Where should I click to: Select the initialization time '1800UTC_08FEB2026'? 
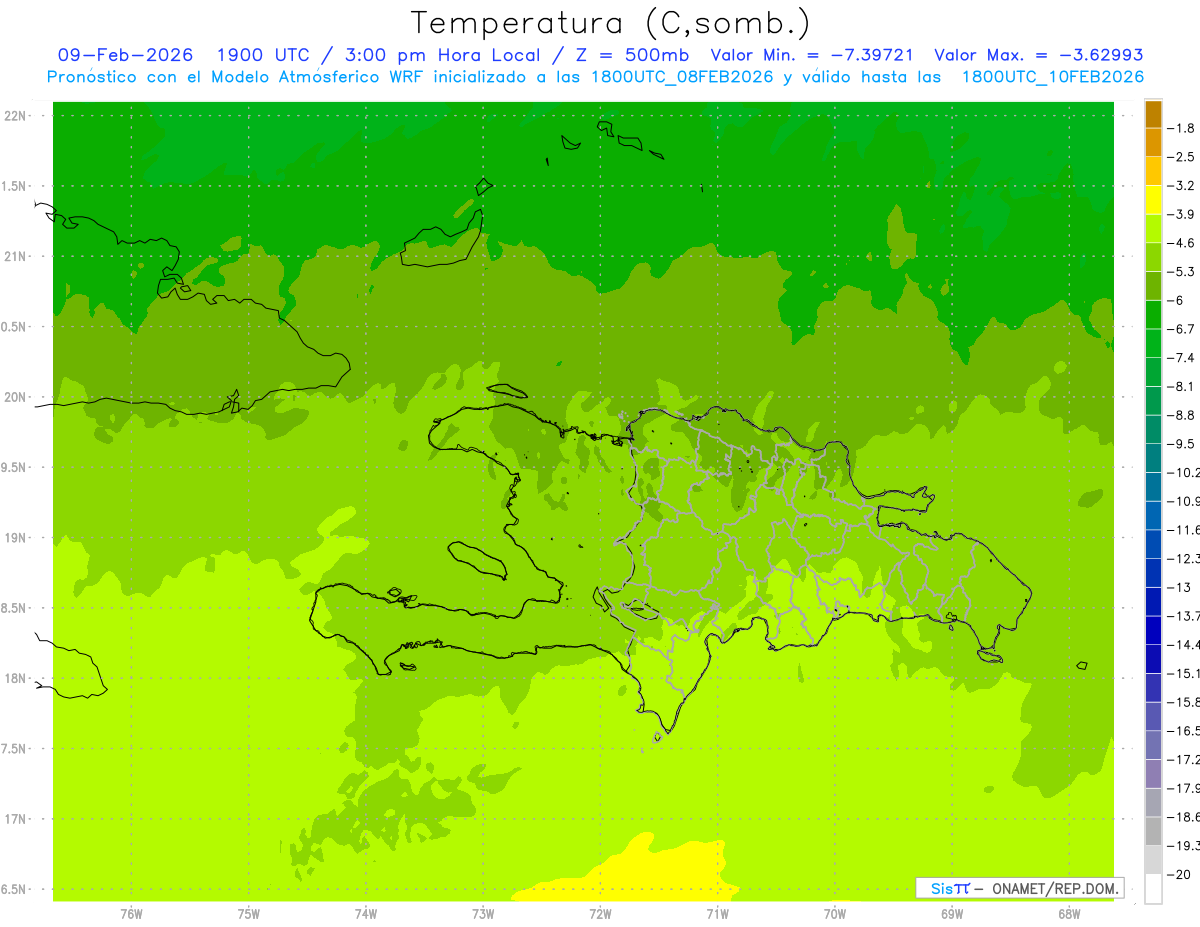(681, 77)
